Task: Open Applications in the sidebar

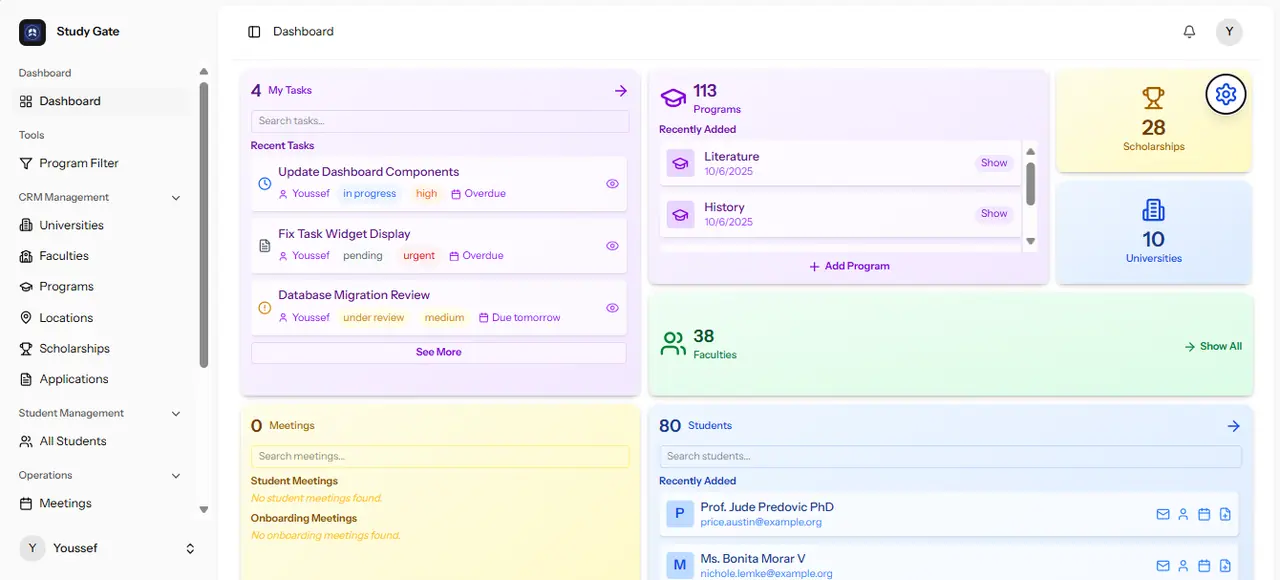Action: [102, 379]
